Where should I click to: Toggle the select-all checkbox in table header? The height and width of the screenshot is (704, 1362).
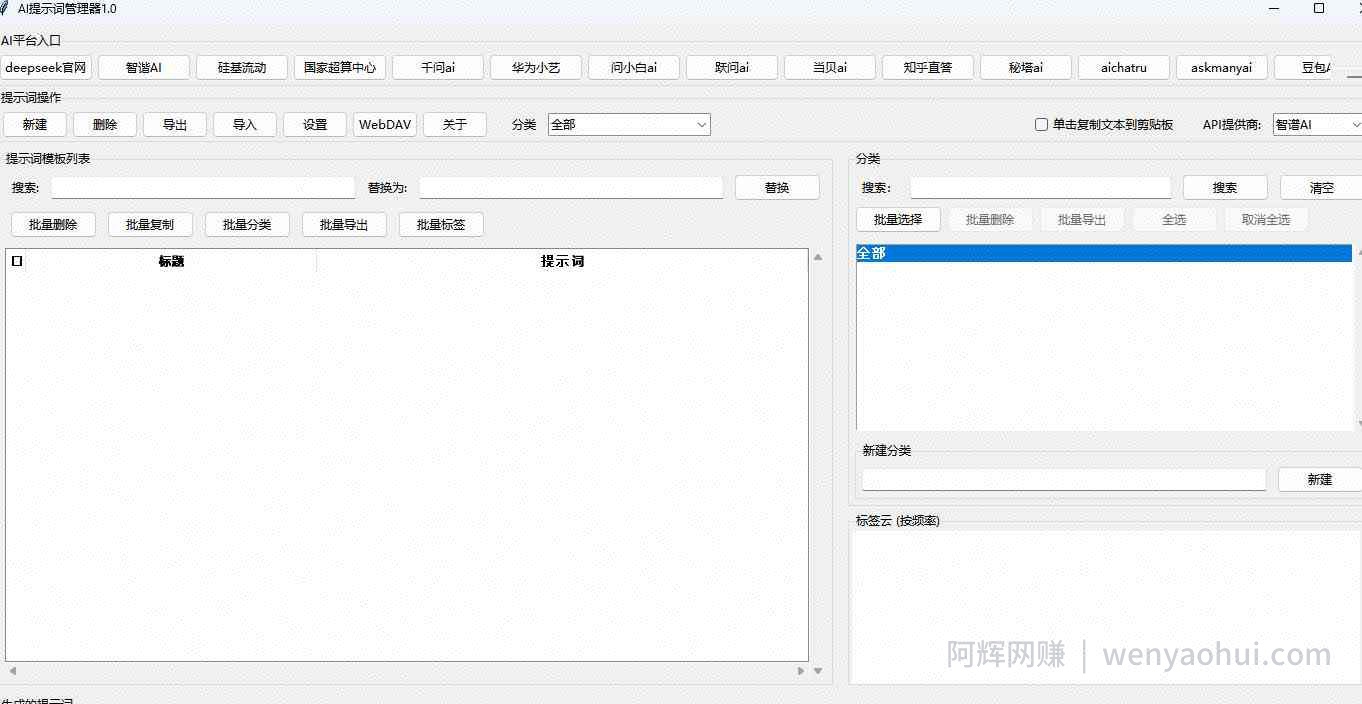click(17, 261)
